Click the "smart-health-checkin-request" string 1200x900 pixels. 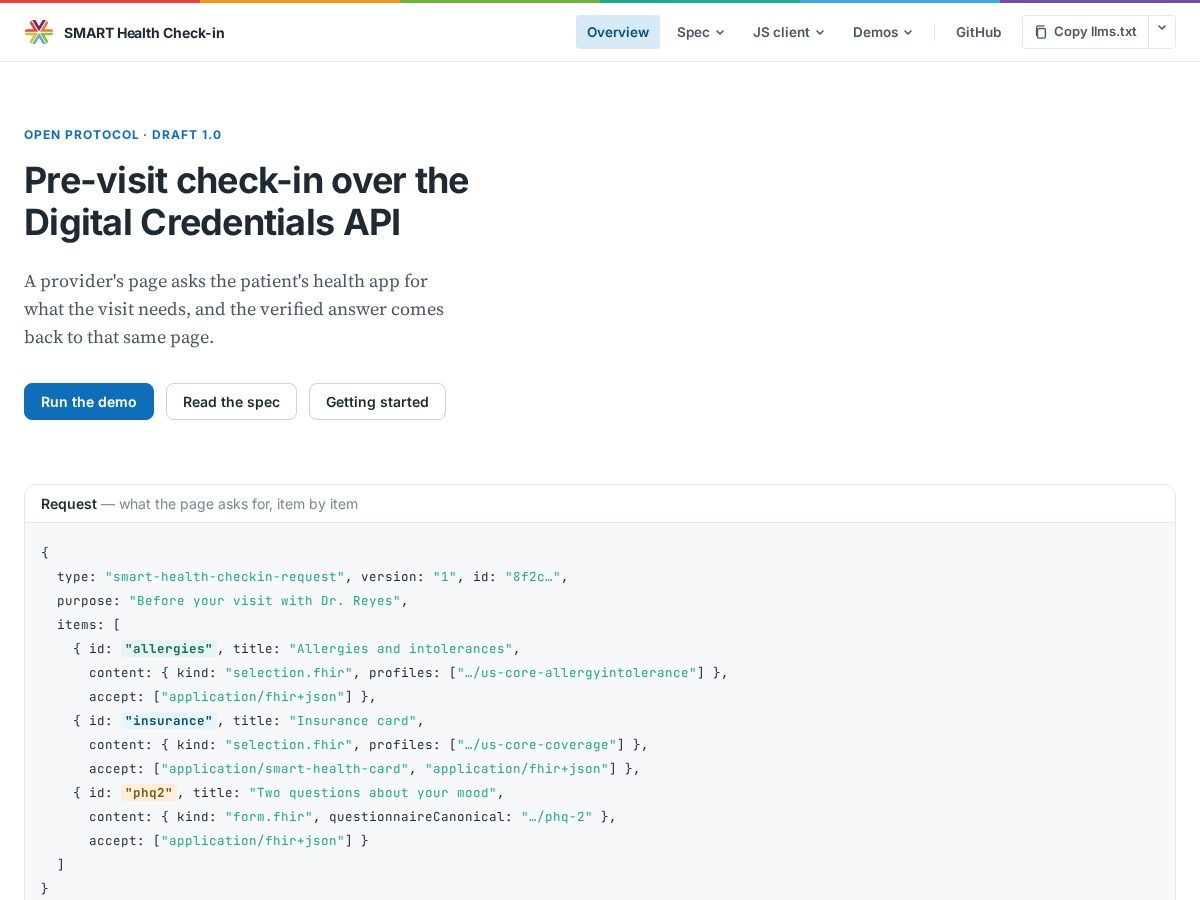tap(225, 576)
